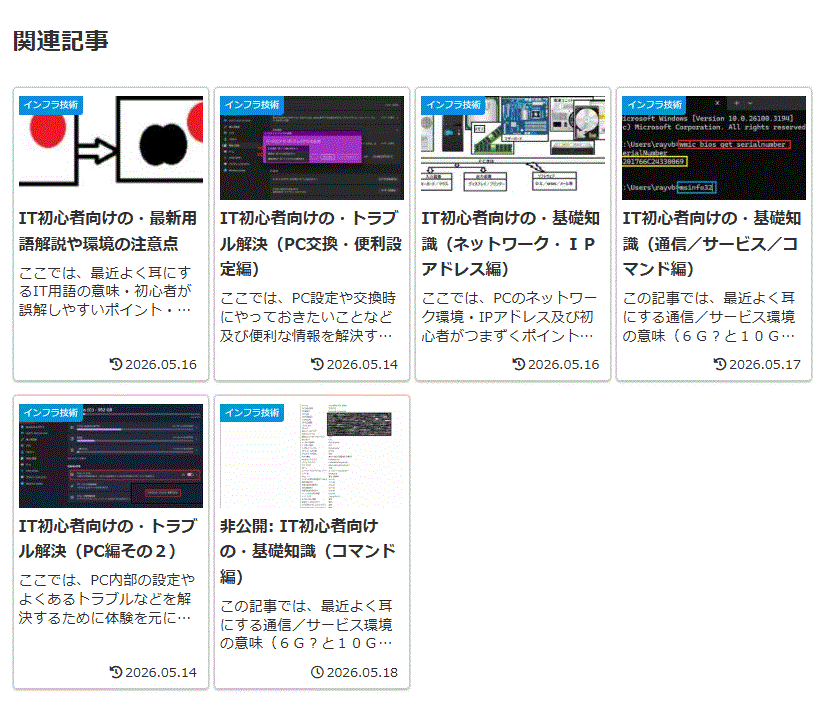The image size is (827, 716).
Task: Click インフラ技術 tag on 通信／サービス／コマンド編 card
Action: coord(655,104)
